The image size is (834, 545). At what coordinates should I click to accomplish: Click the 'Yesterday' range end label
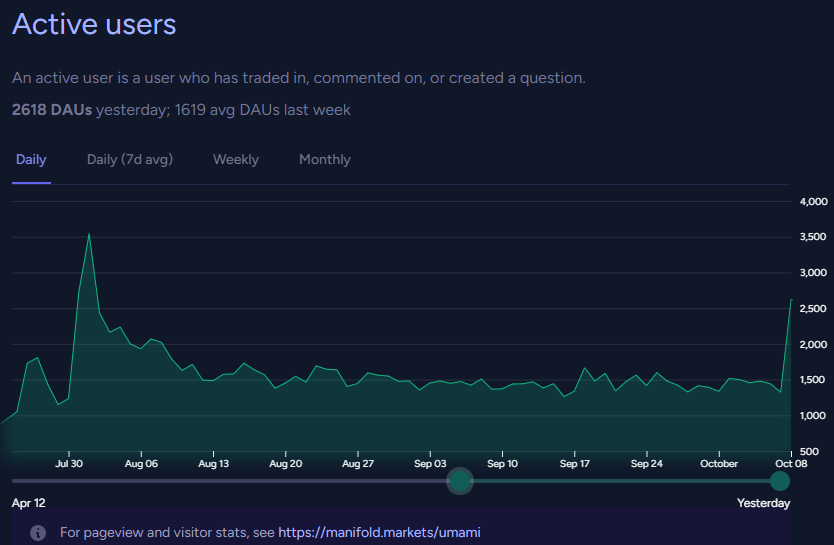[763, 503]
